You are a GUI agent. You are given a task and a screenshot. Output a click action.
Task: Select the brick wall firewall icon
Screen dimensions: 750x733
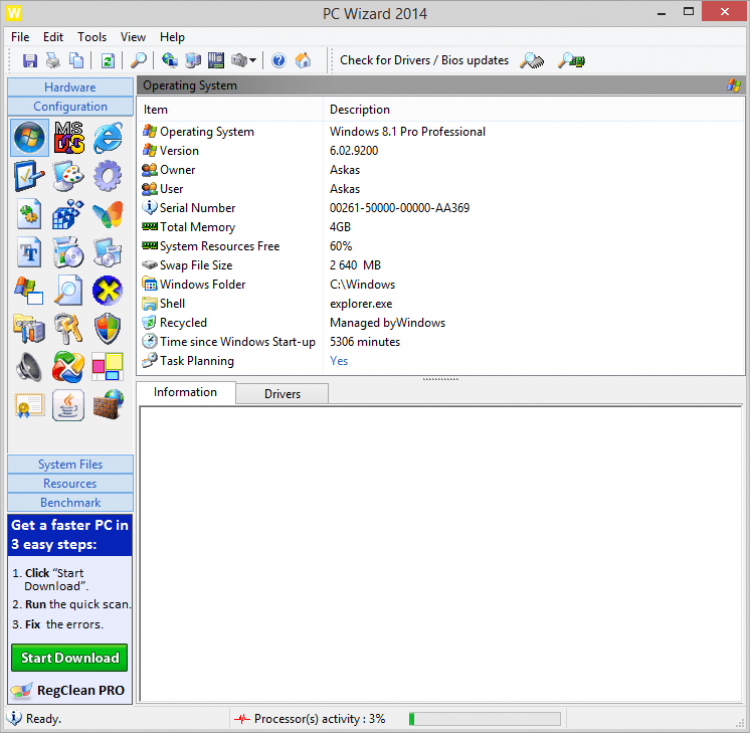108,405
